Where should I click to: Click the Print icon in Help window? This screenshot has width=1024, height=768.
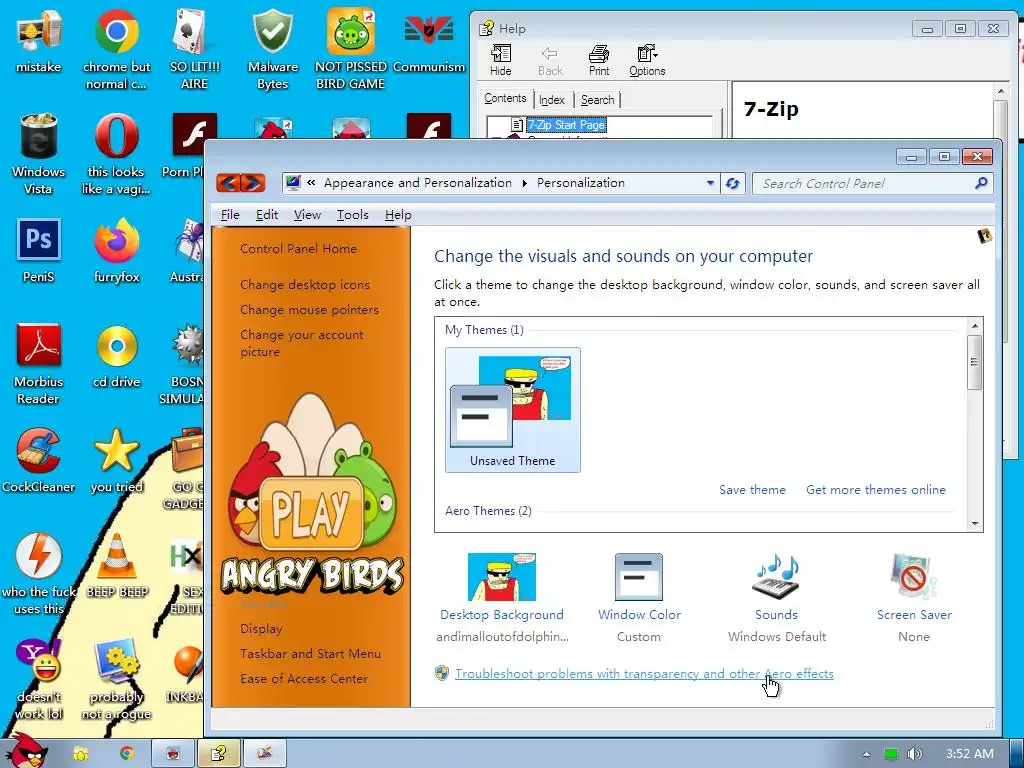tap(599, 61)
